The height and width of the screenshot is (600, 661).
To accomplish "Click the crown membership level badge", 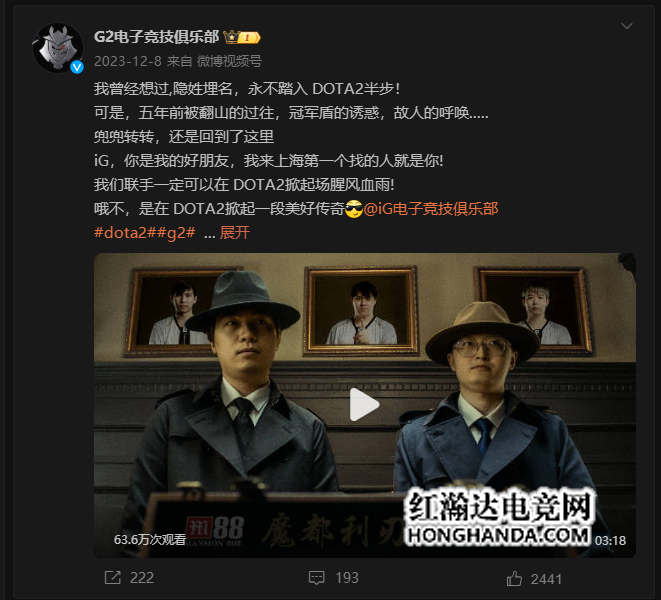I will tap(242, 38).
